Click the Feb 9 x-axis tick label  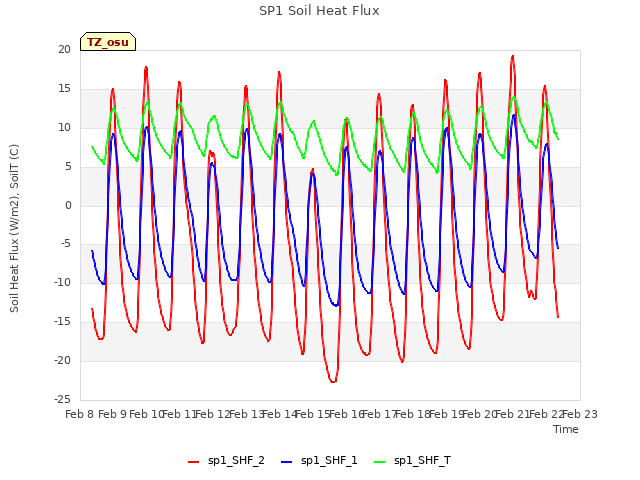(x=113, y=414)
